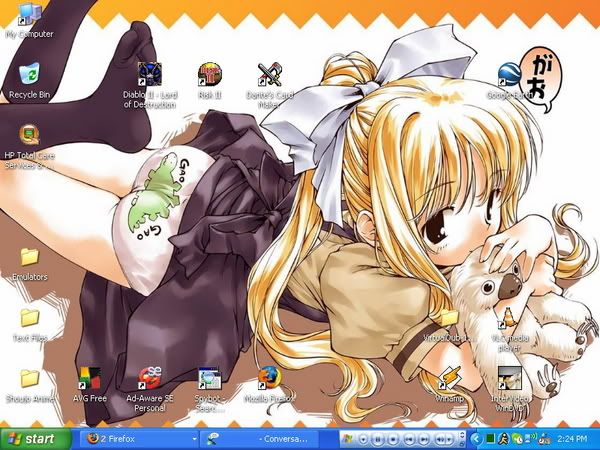Click the Windows Media Player toolbar logo

(347, 439)
